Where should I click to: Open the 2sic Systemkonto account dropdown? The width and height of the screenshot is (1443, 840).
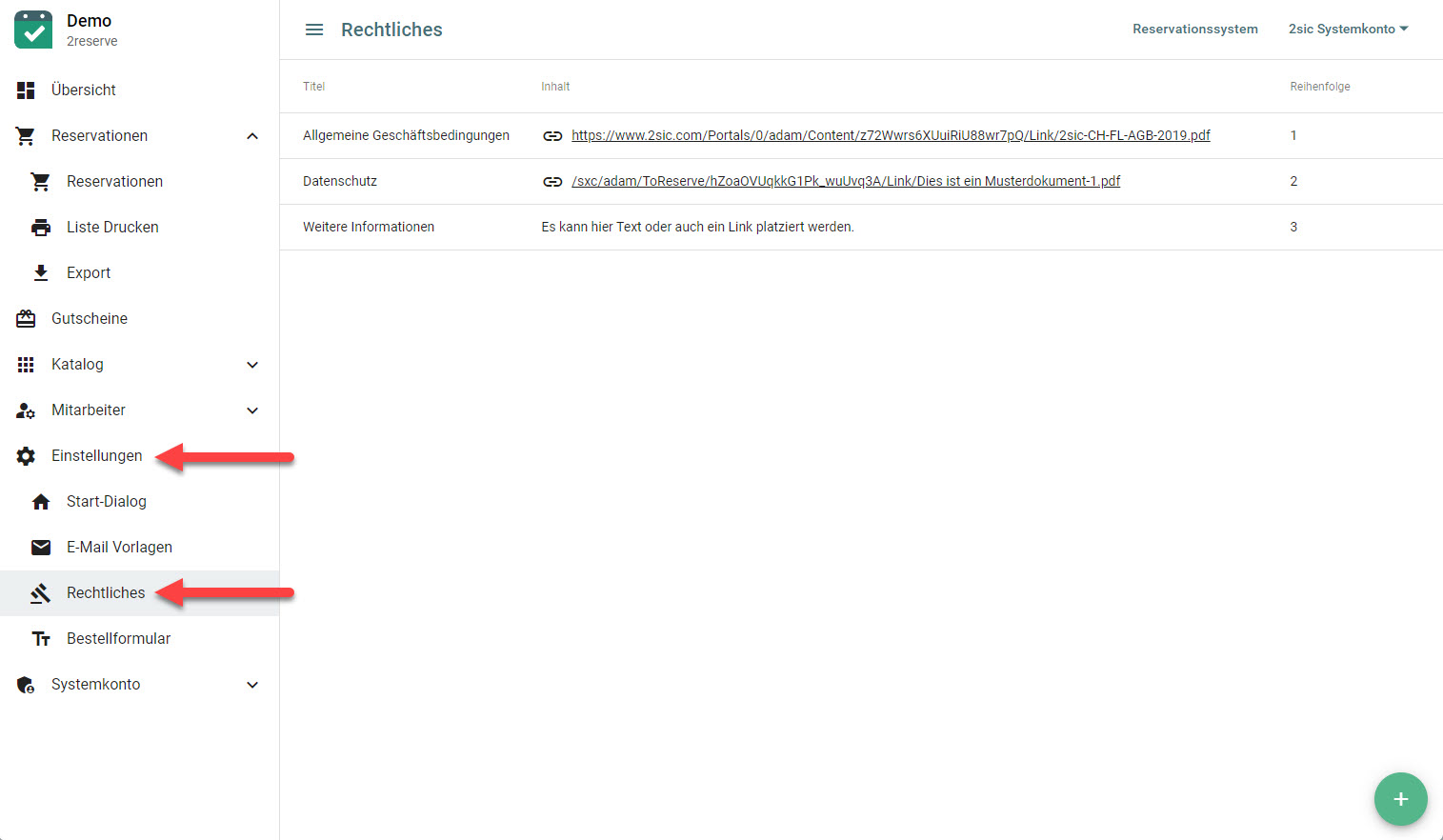(x=1347, y=30)
